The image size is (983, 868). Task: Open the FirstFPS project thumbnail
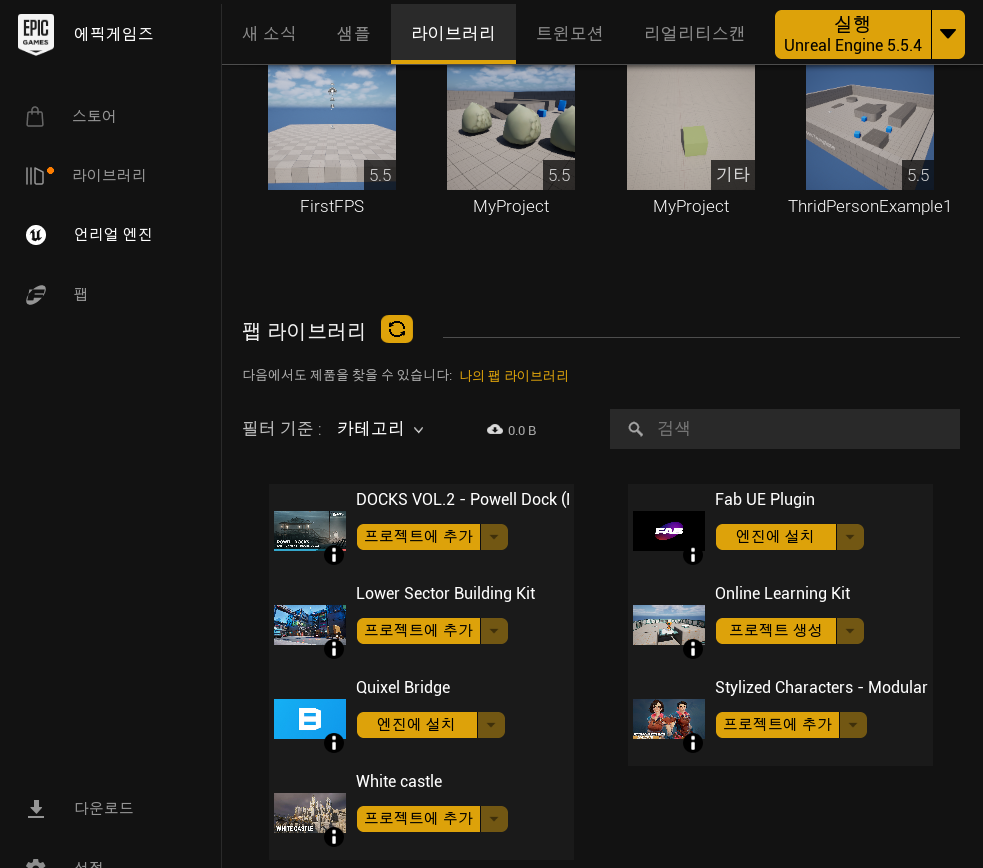[x=332, y=127]
